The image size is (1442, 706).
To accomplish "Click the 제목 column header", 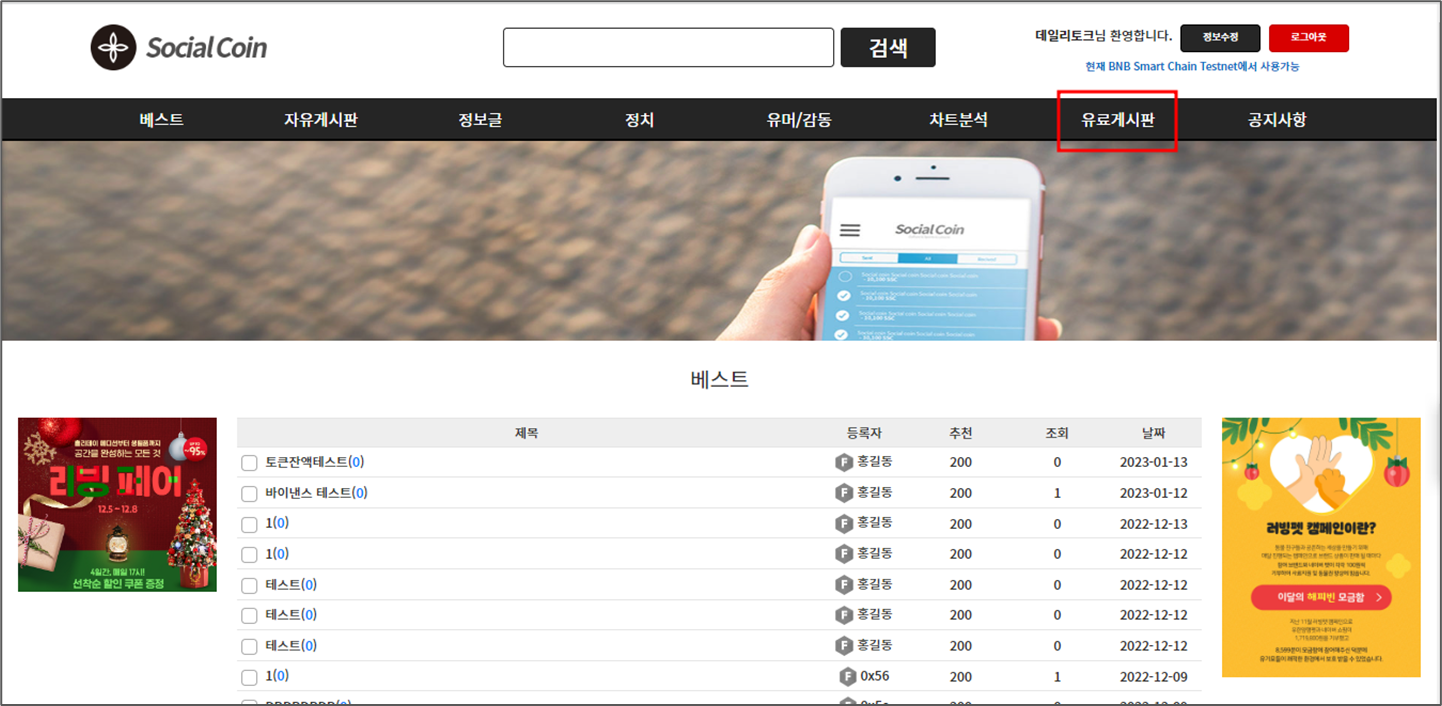I will coord(527,433).
